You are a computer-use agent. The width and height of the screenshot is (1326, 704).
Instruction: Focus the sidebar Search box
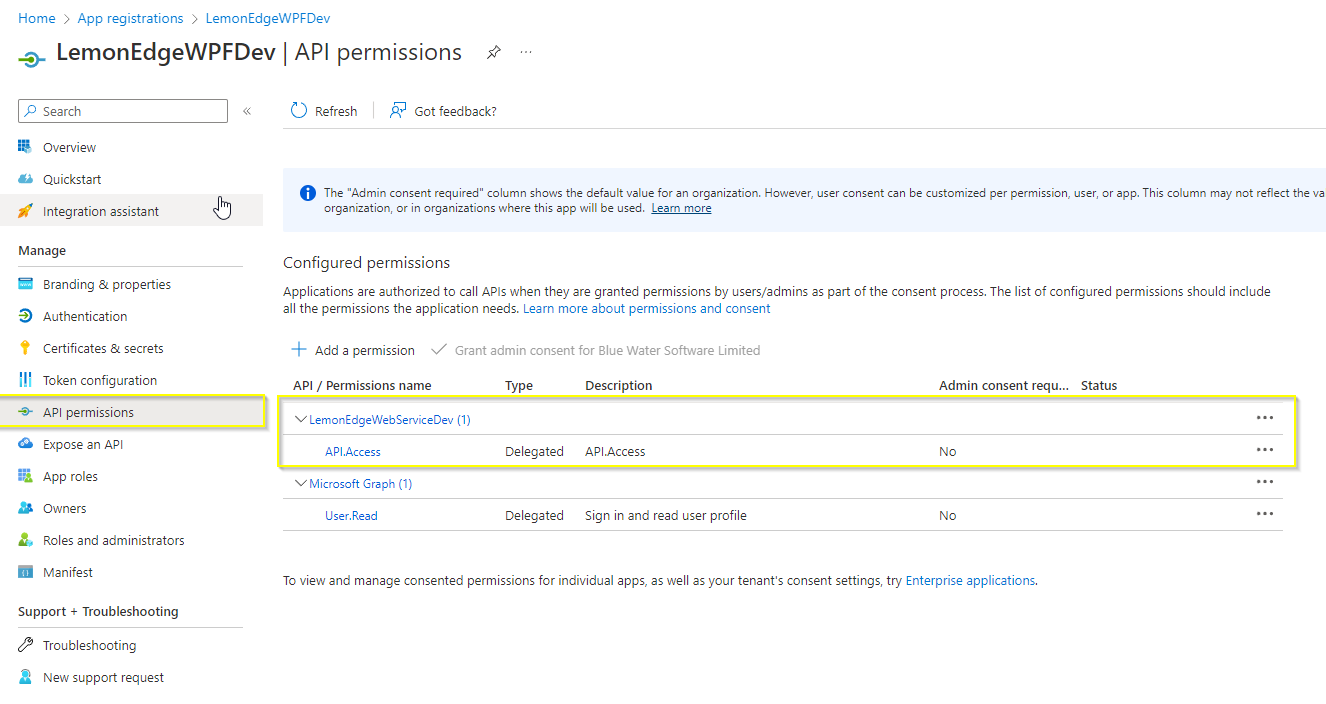tap(123, 111)
